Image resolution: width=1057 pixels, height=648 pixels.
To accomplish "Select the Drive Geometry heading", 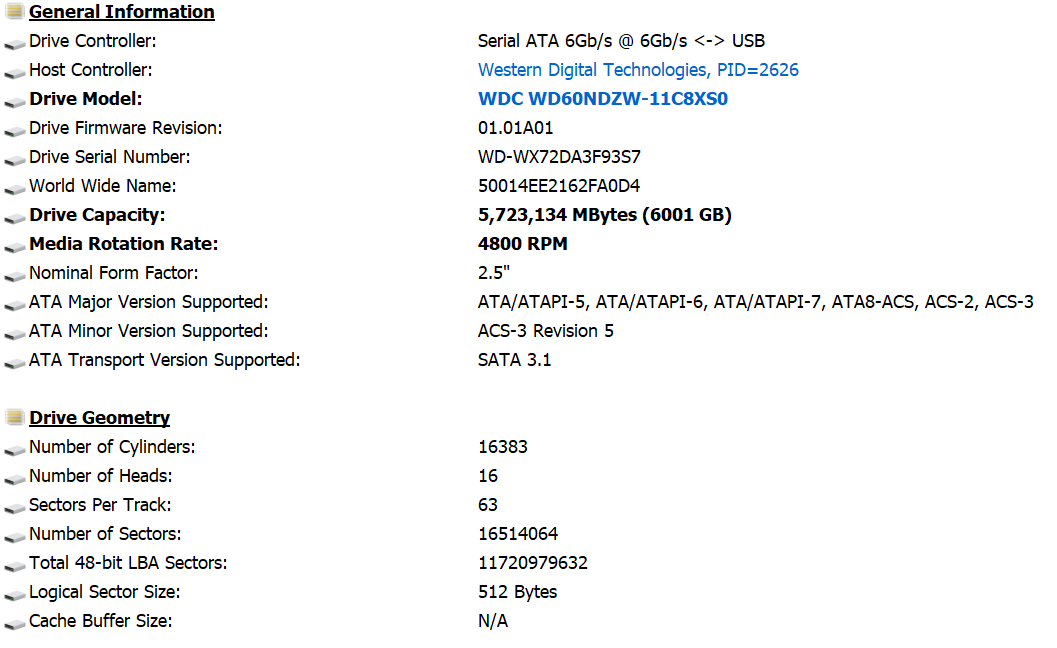I will (99, 418).
